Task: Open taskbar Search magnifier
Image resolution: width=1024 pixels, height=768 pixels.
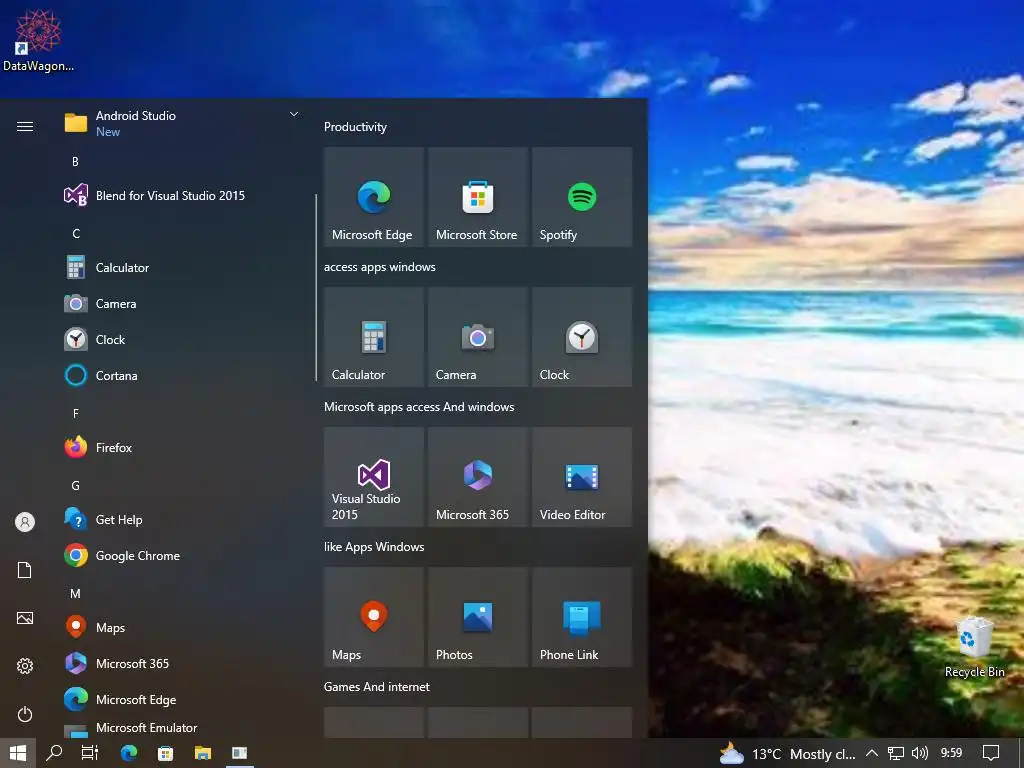Action: point(54,753)
